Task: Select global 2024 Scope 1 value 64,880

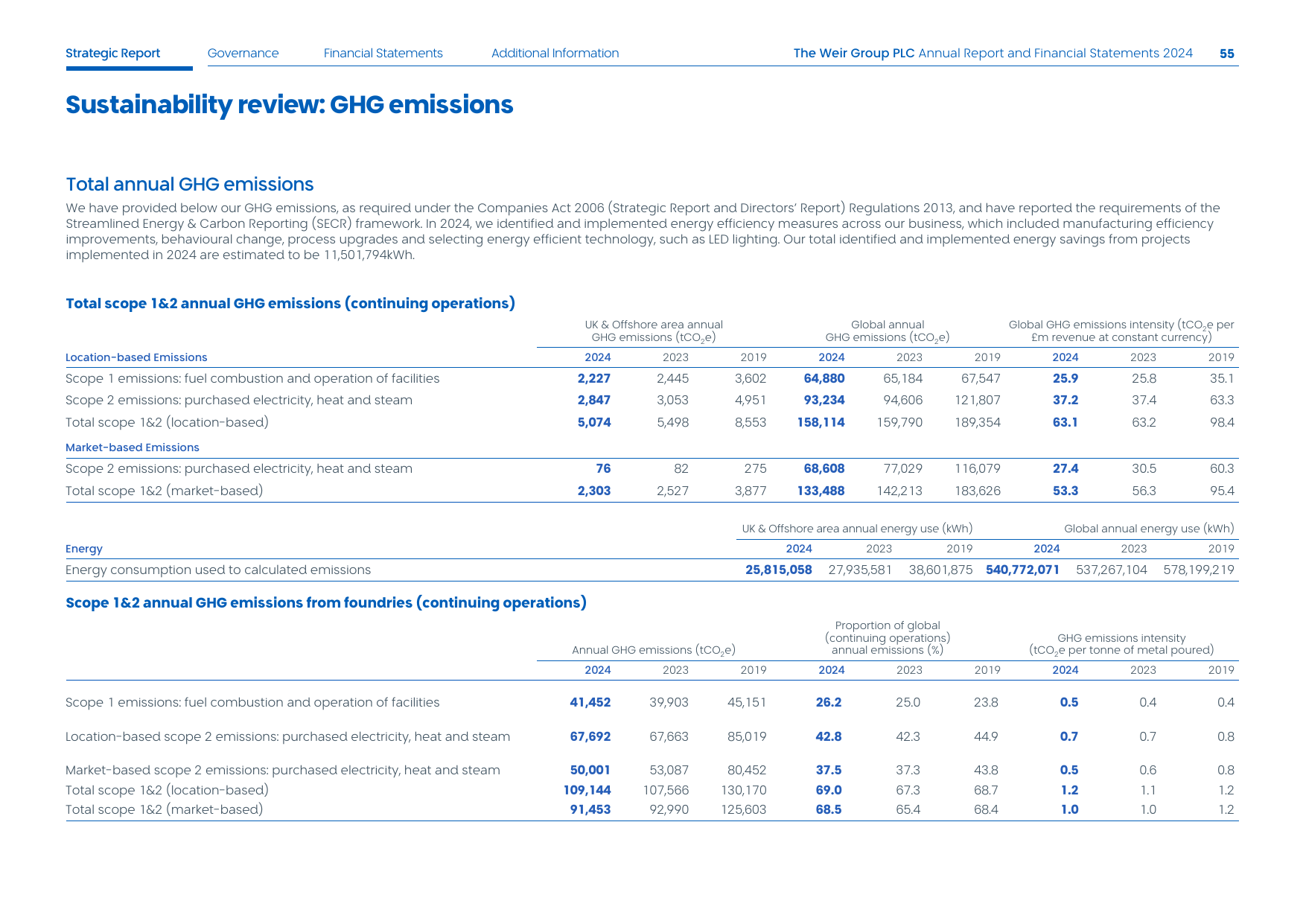Action: coord(824,378)
